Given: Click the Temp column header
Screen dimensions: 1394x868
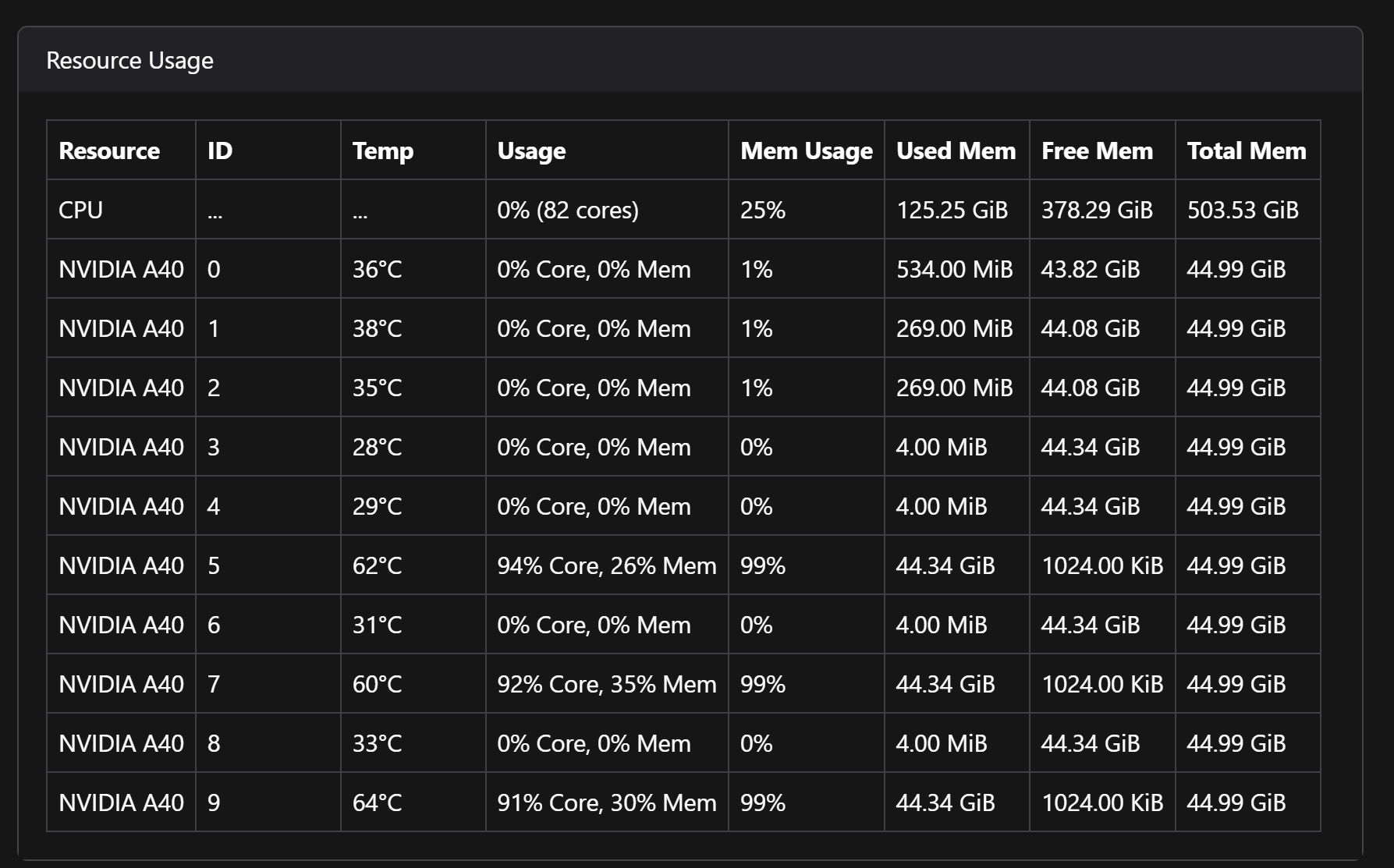Looking at the screenshot, I should (382, 151).
